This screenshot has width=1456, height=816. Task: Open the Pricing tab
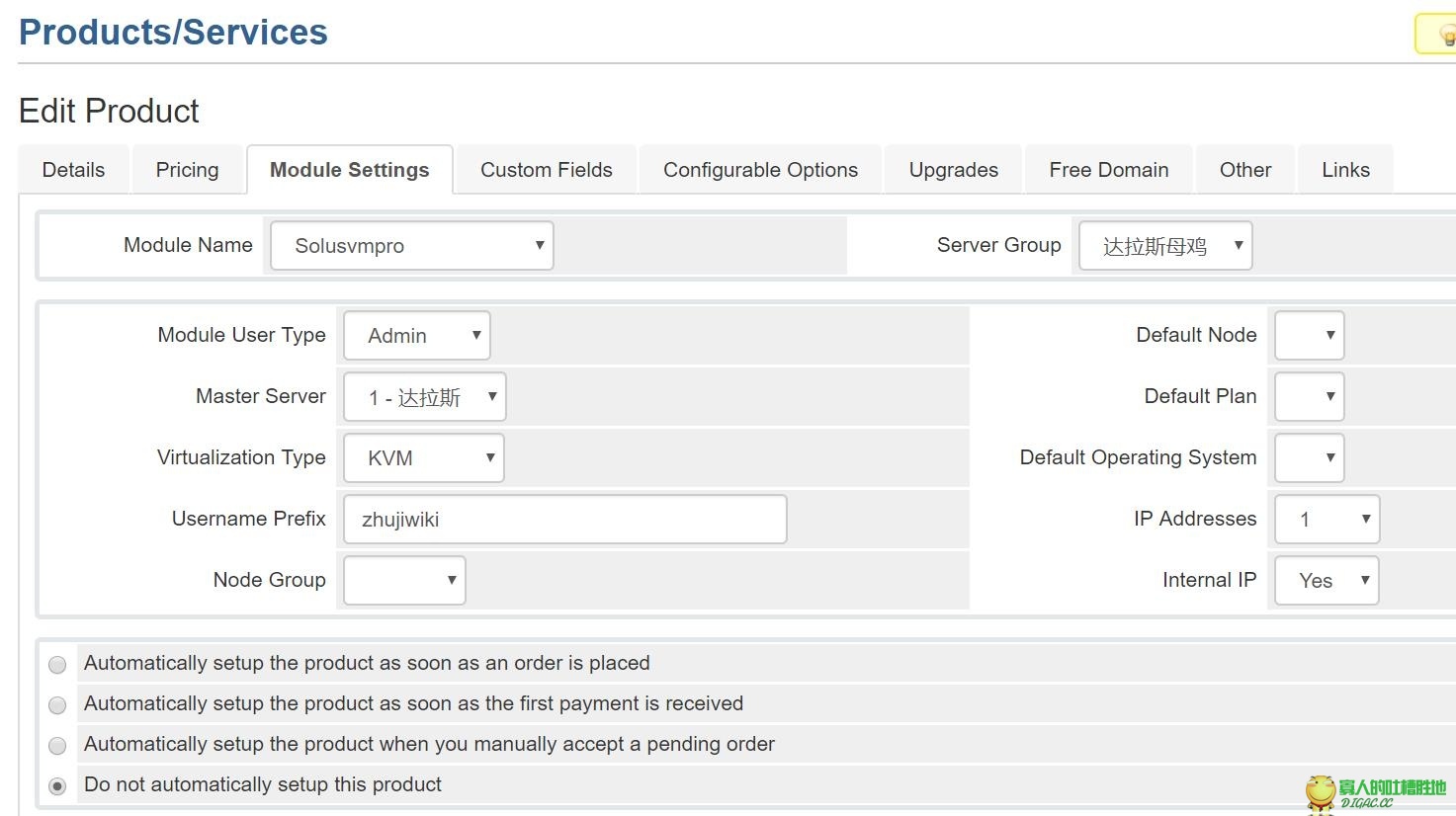[x=187, y=170]
